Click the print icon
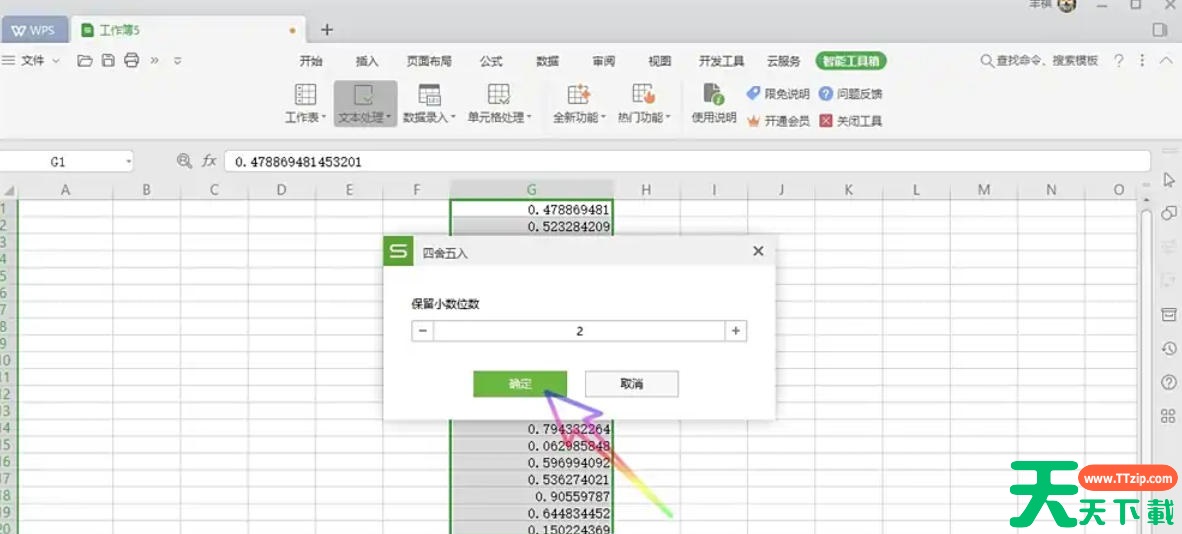The image size is (1182, 534). tap(131, 60)
